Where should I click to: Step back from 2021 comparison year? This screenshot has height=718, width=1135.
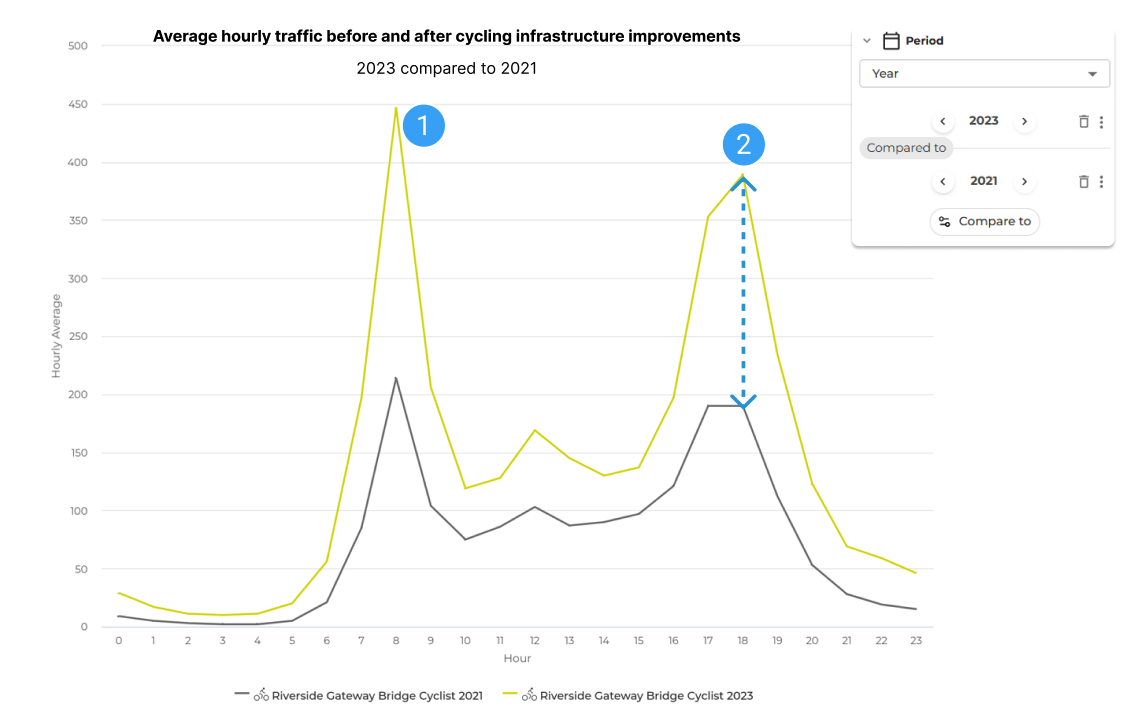click(x=943, y=182)
